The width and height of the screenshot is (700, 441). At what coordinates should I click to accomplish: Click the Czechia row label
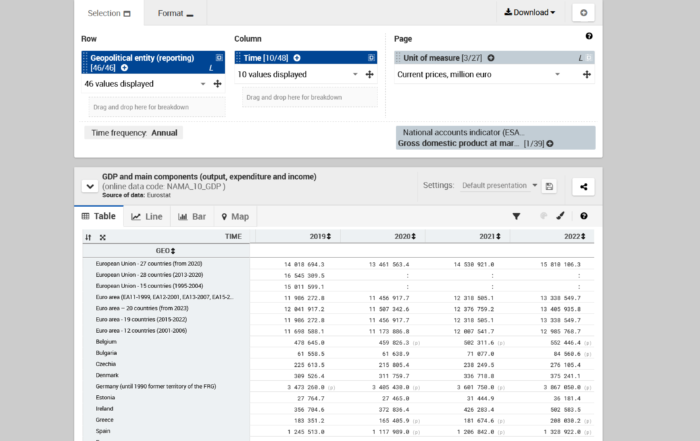click(106, 364)
